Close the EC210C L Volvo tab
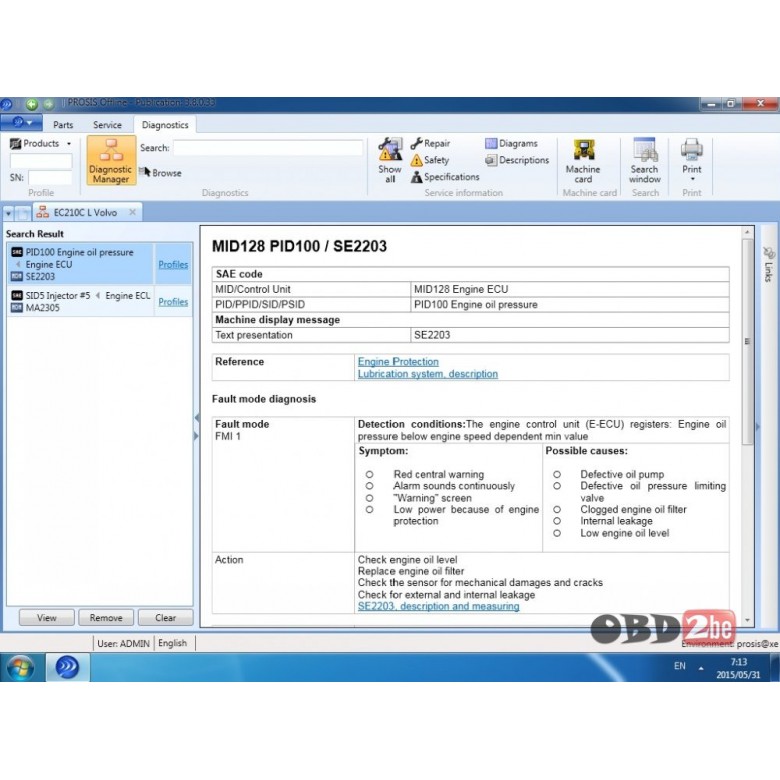This screenshot has width=780, height=780. [x=132, y=212]
